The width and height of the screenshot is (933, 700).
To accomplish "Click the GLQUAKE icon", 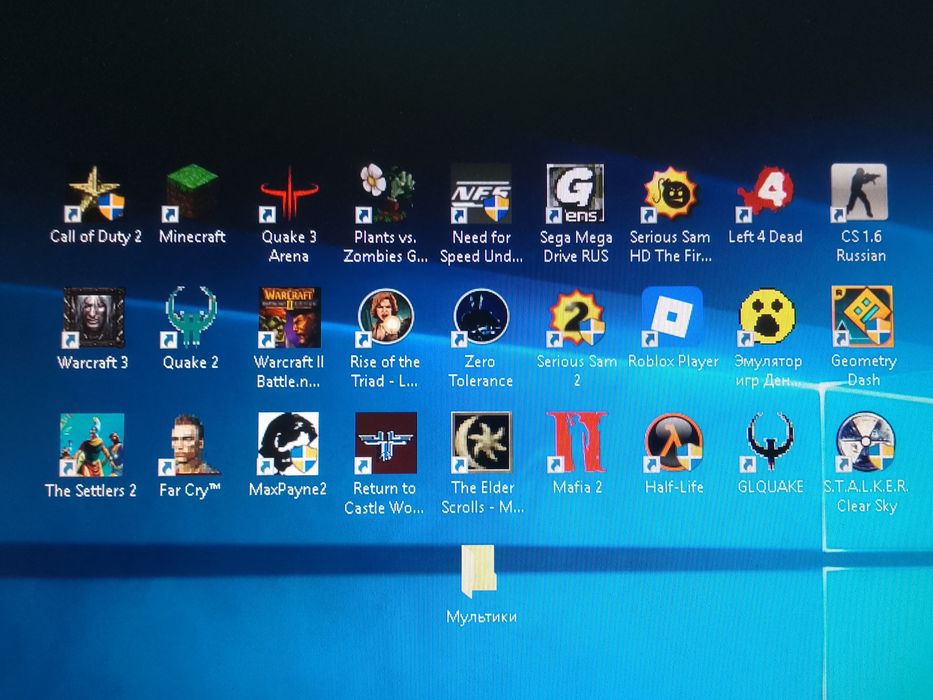I will tap(770, 443).
